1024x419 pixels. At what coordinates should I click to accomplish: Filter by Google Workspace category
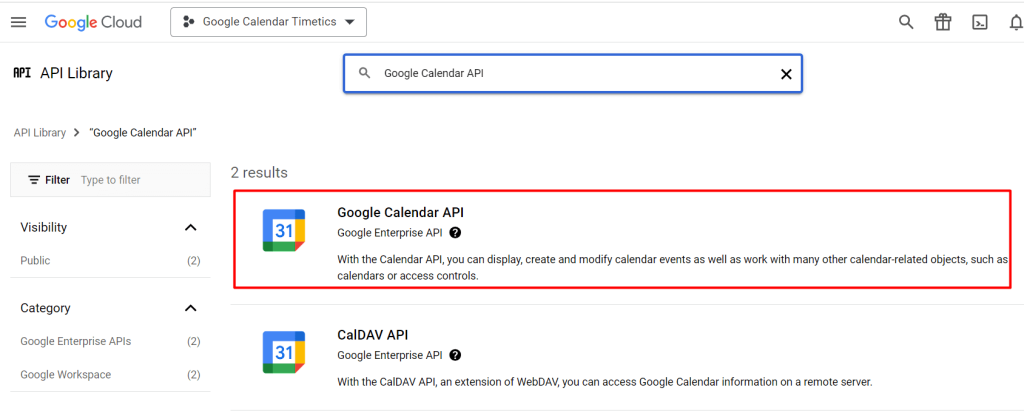point(66,375)
